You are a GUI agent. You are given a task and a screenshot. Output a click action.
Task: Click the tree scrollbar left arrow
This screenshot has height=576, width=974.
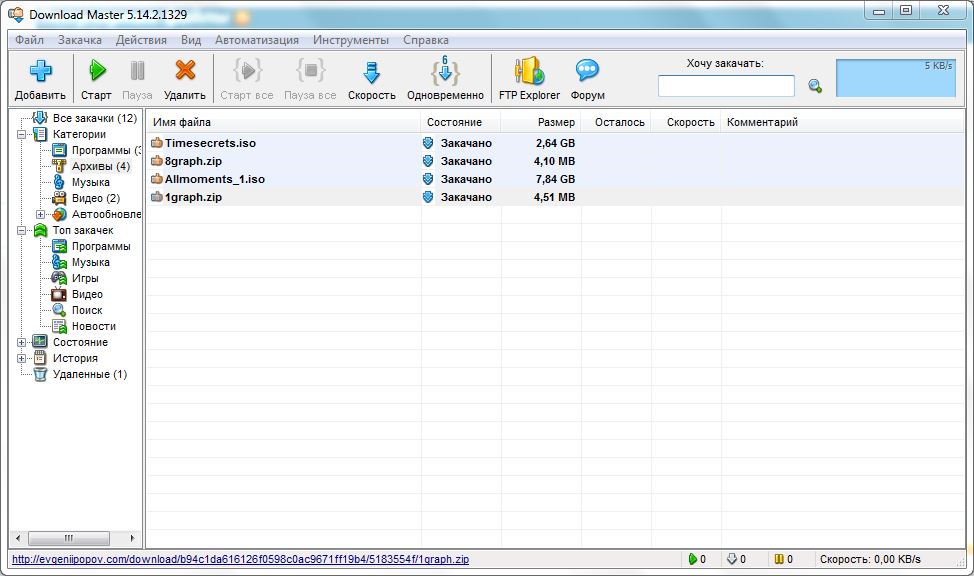18,538
